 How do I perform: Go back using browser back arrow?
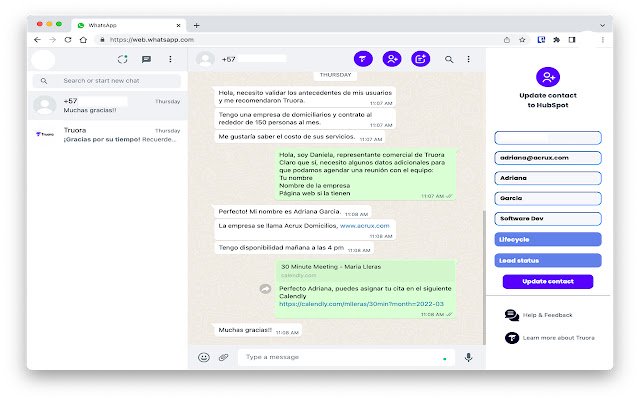[38, 40]
